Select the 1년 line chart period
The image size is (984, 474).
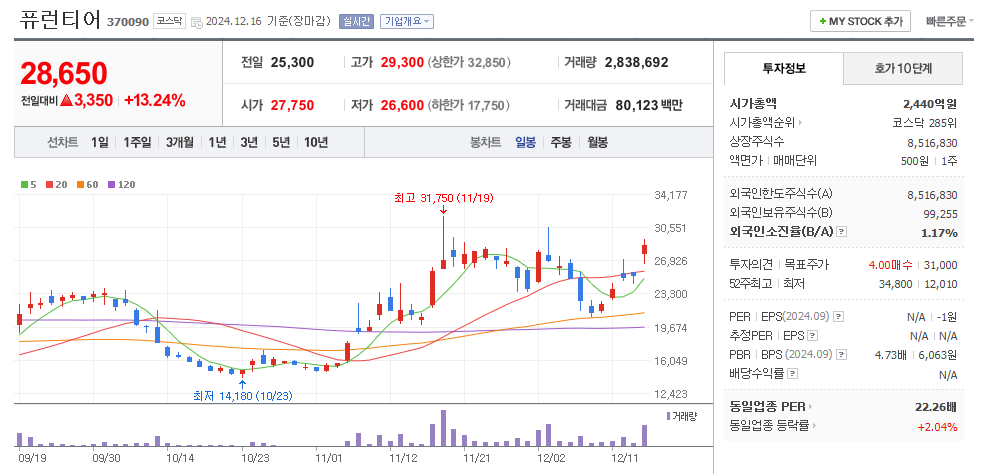pos(217,143)
